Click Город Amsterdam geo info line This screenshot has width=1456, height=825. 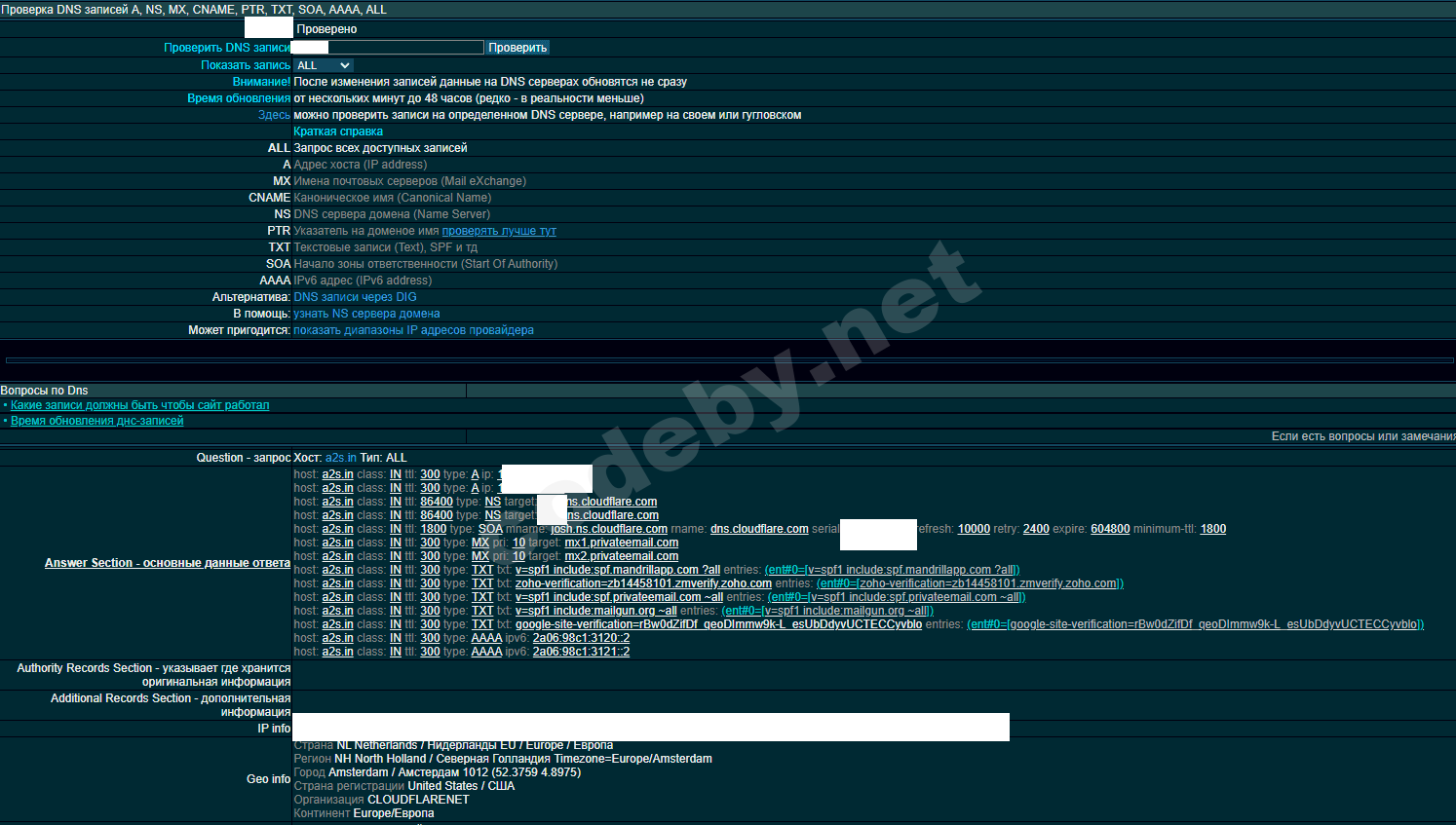(438, 772)
